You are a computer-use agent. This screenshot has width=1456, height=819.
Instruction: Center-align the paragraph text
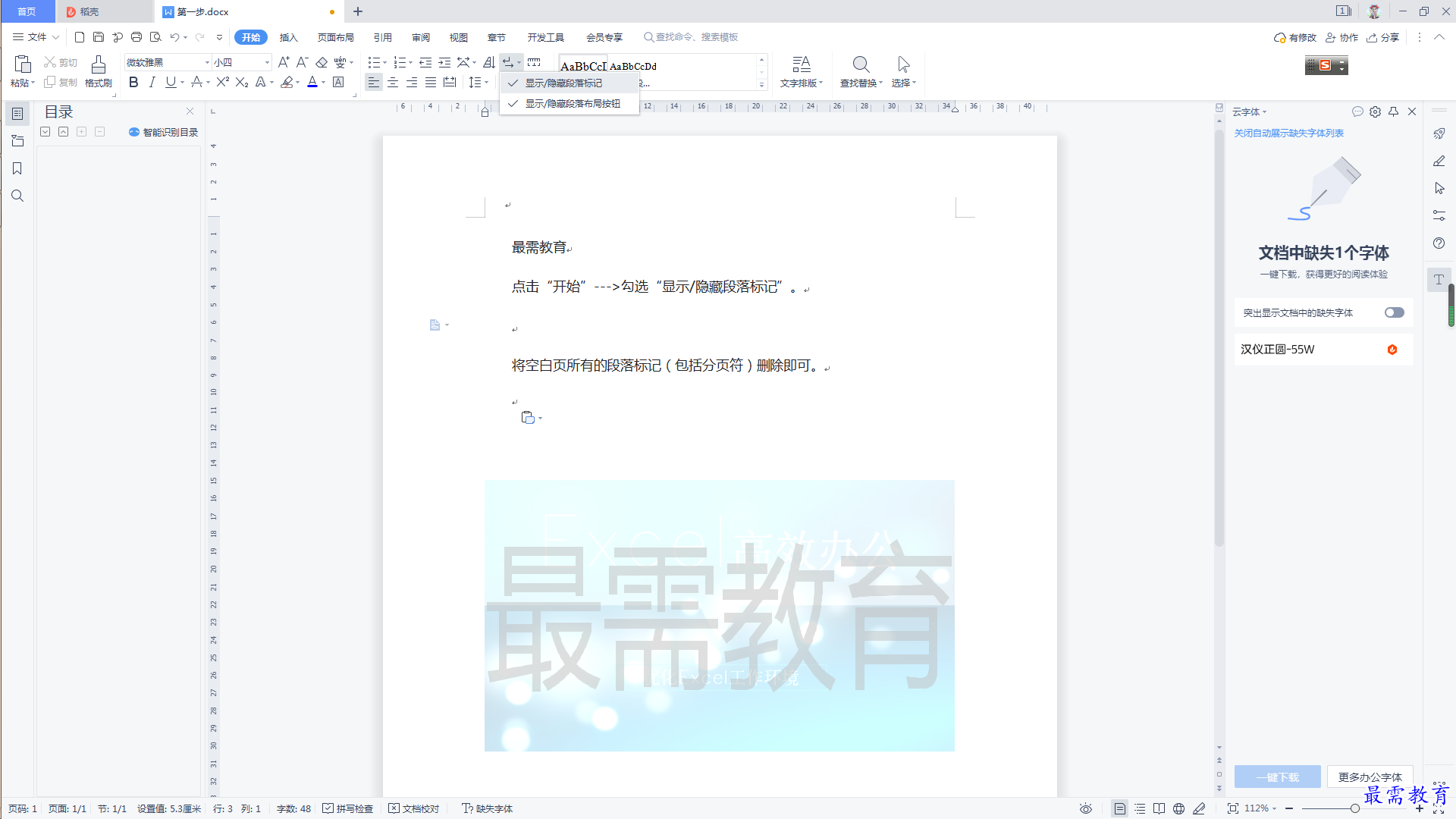[x=393, y=82]
